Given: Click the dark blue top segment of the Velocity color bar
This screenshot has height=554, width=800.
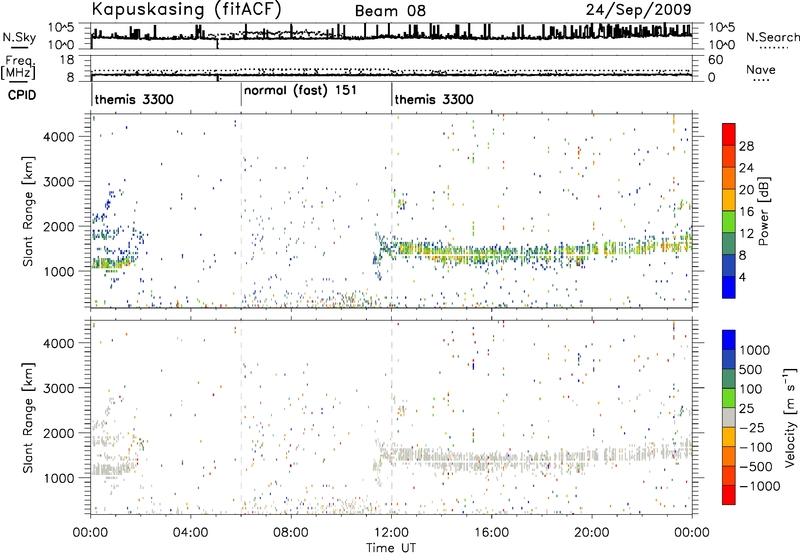Looking at the screenshot, I should (729, 340).
